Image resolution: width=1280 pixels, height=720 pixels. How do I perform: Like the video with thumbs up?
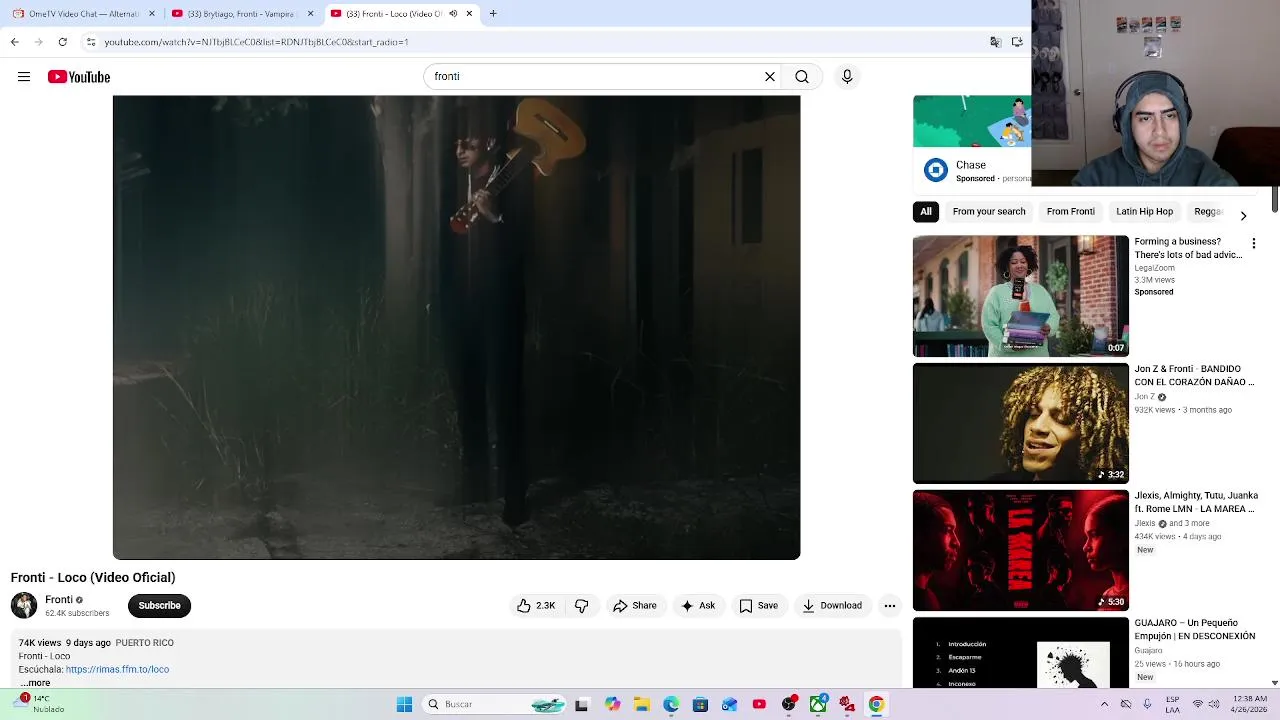536,605
